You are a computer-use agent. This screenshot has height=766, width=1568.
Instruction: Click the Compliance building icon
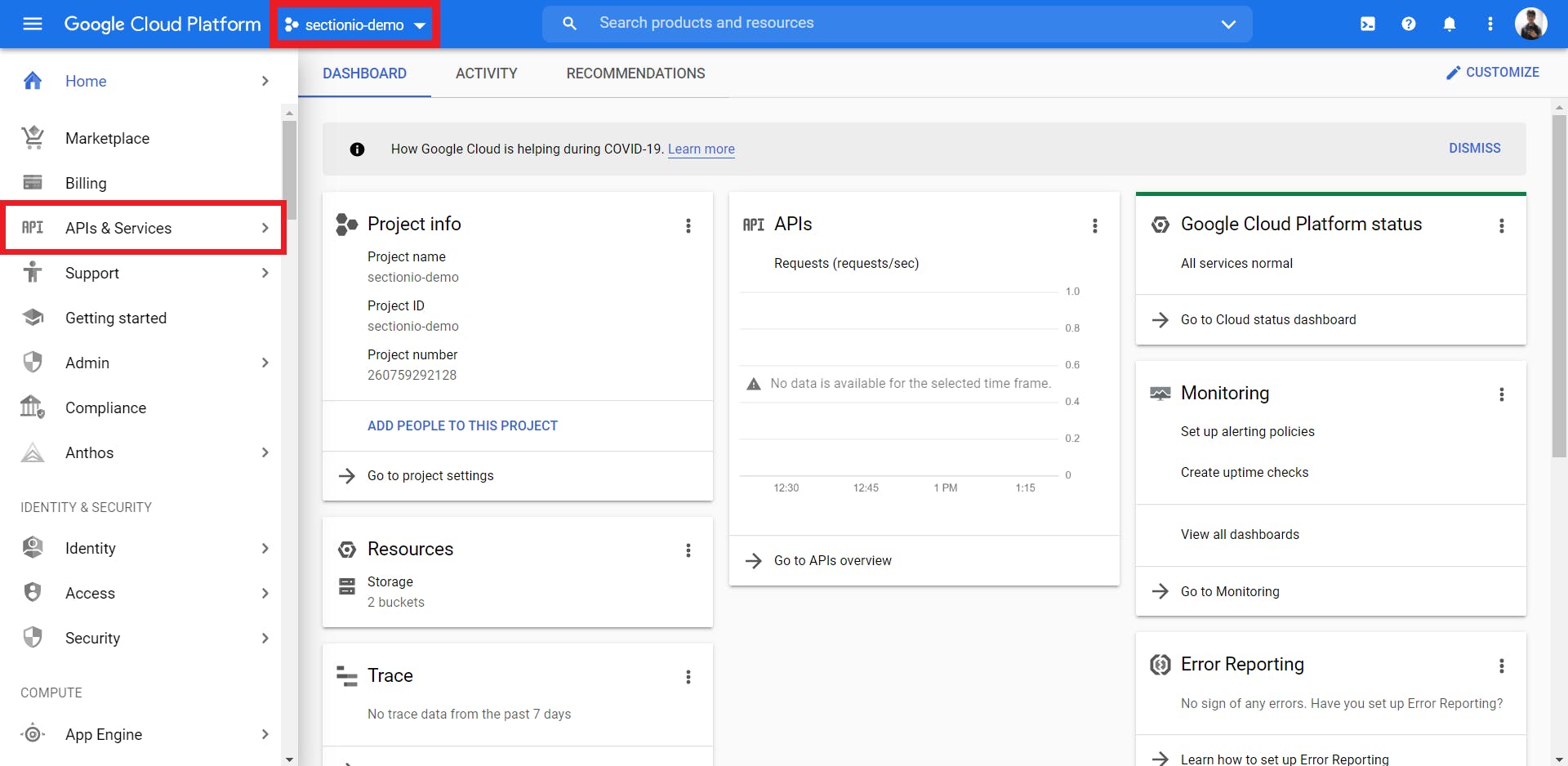pos(33,407)
